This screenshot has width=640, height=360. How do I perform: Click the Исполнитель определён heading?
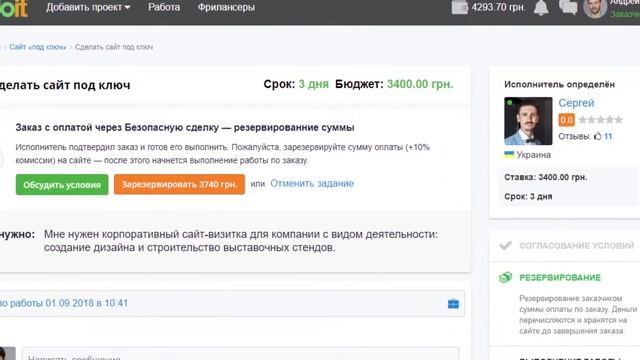point(559,84)
